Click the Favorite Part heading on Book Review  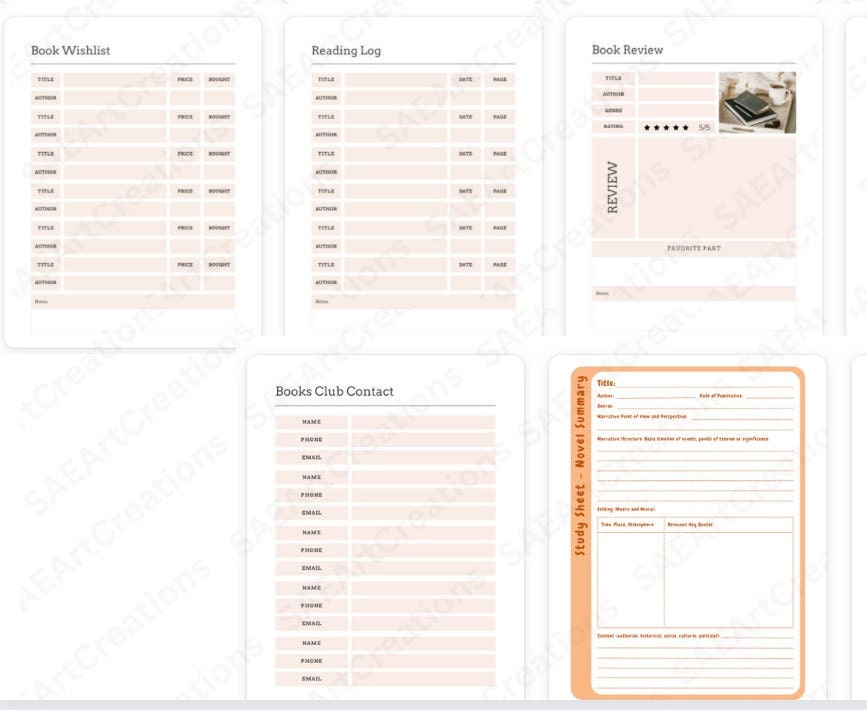click(x=696, y=248)
